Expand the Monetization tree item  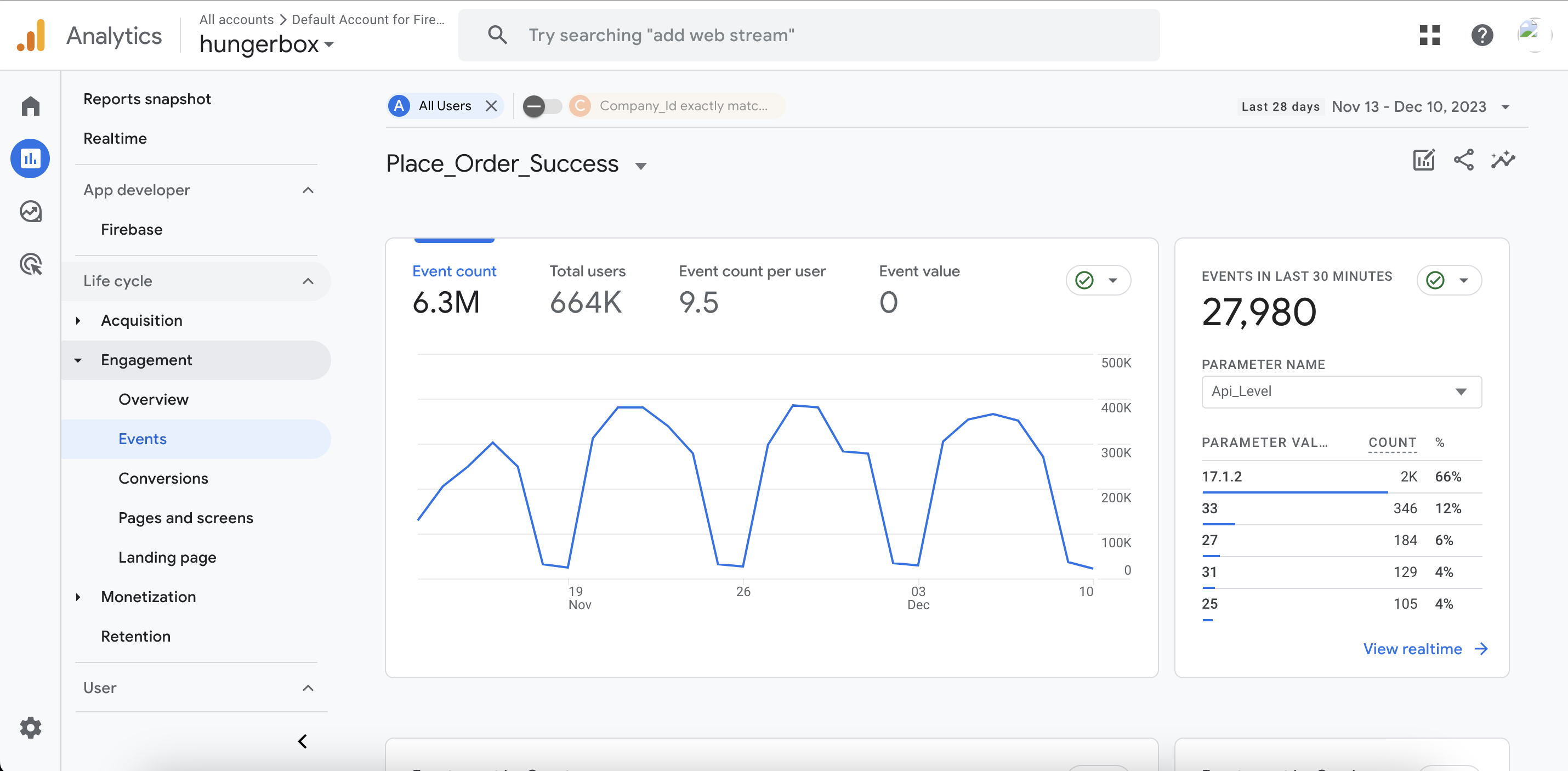pyautogui.click(x=78, y=597)
